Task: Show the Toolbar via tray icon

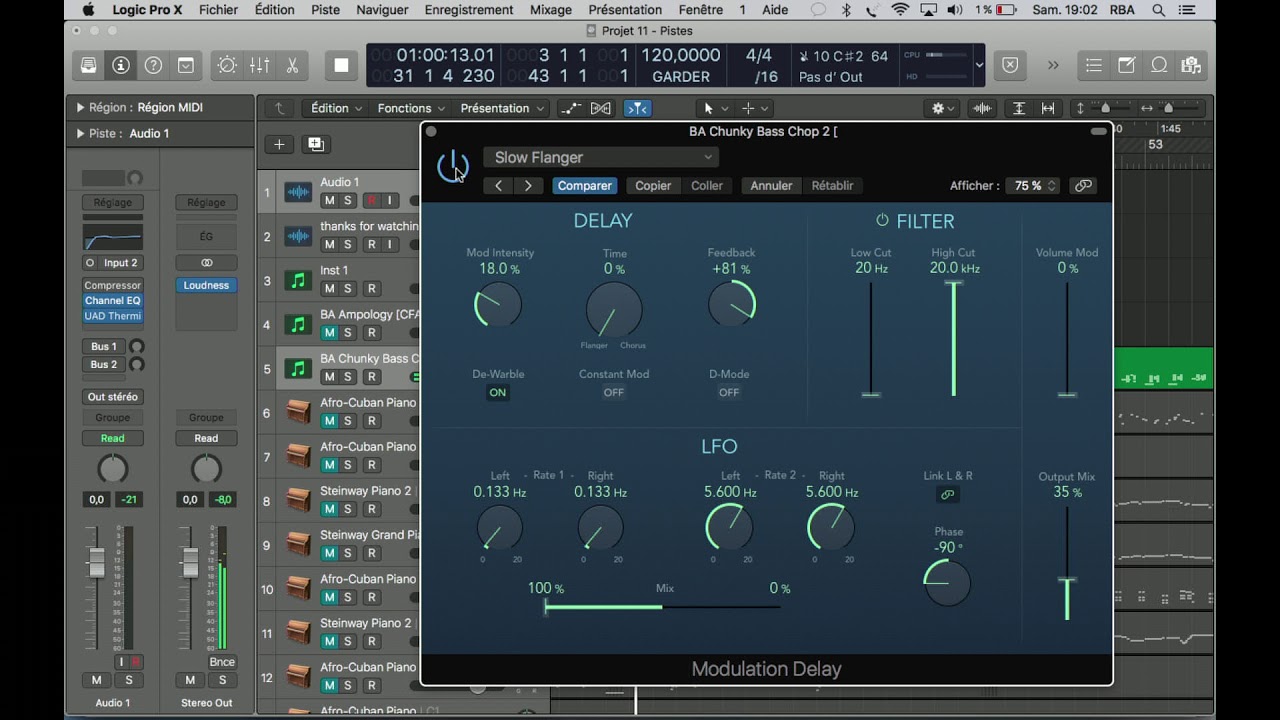Action: point(186,65)
